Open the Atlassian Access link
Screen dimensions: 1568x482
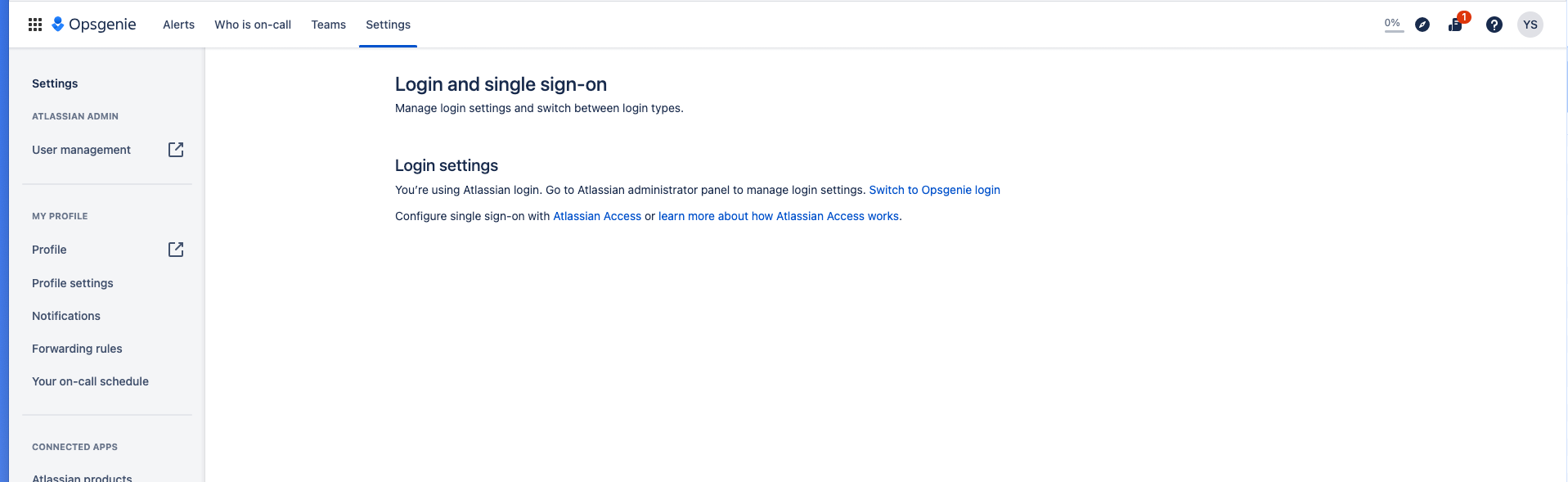click(x=597, y=216)
